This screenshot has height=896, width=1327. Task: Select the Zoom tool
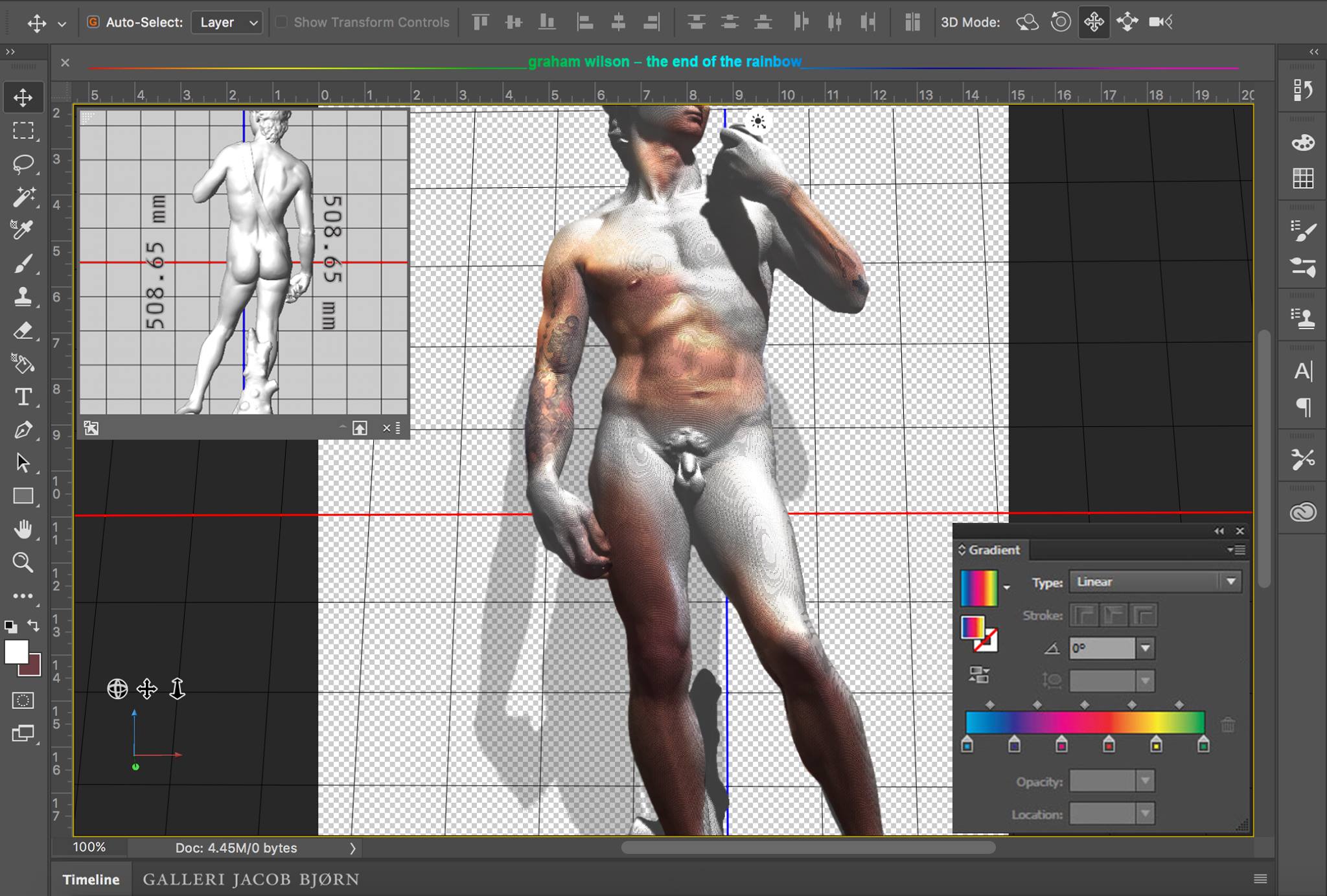click(x=23, y=562)
